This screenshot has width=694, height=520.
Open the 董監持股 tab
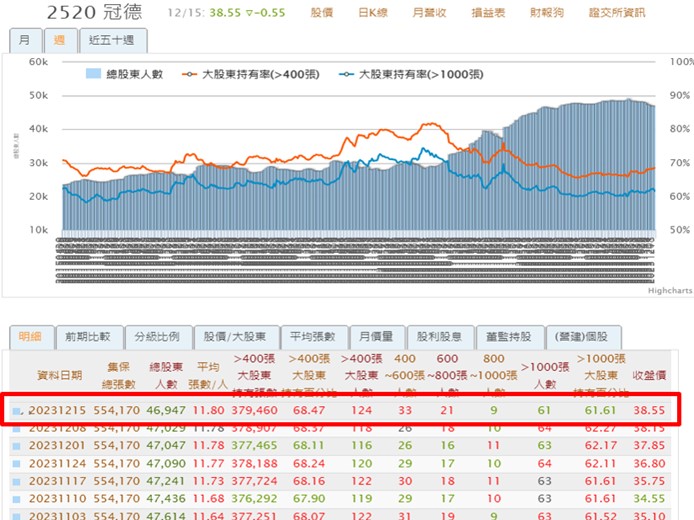click(509, 337)
